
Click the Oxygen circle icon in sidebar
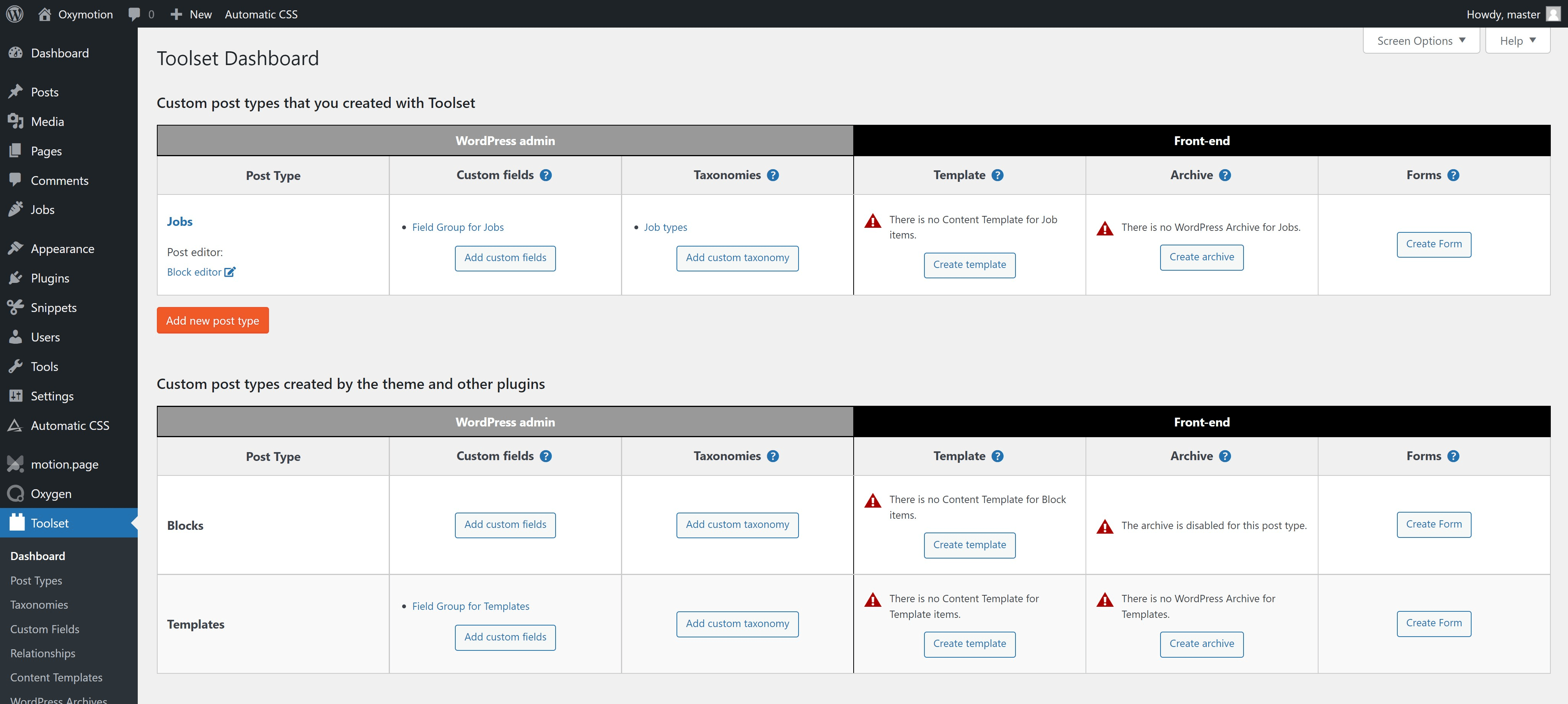pyautogui.click(x=16, y=493)
